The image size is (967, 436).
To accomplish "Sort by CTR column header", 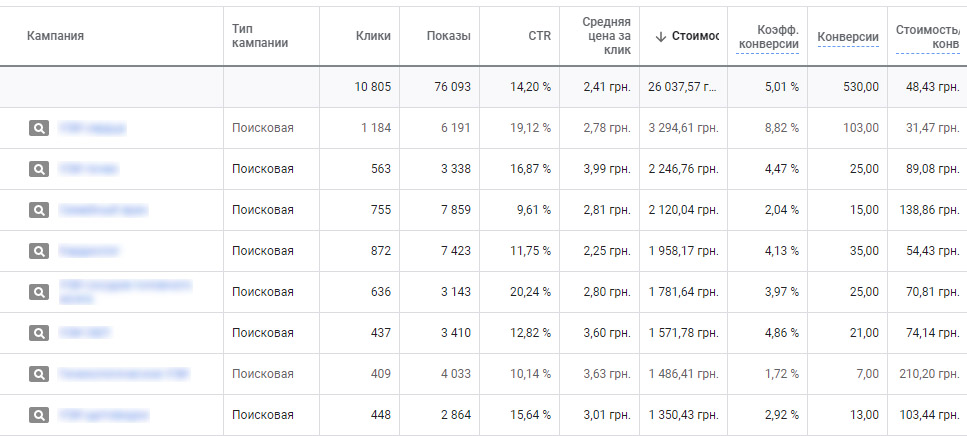I will (540, 36).
